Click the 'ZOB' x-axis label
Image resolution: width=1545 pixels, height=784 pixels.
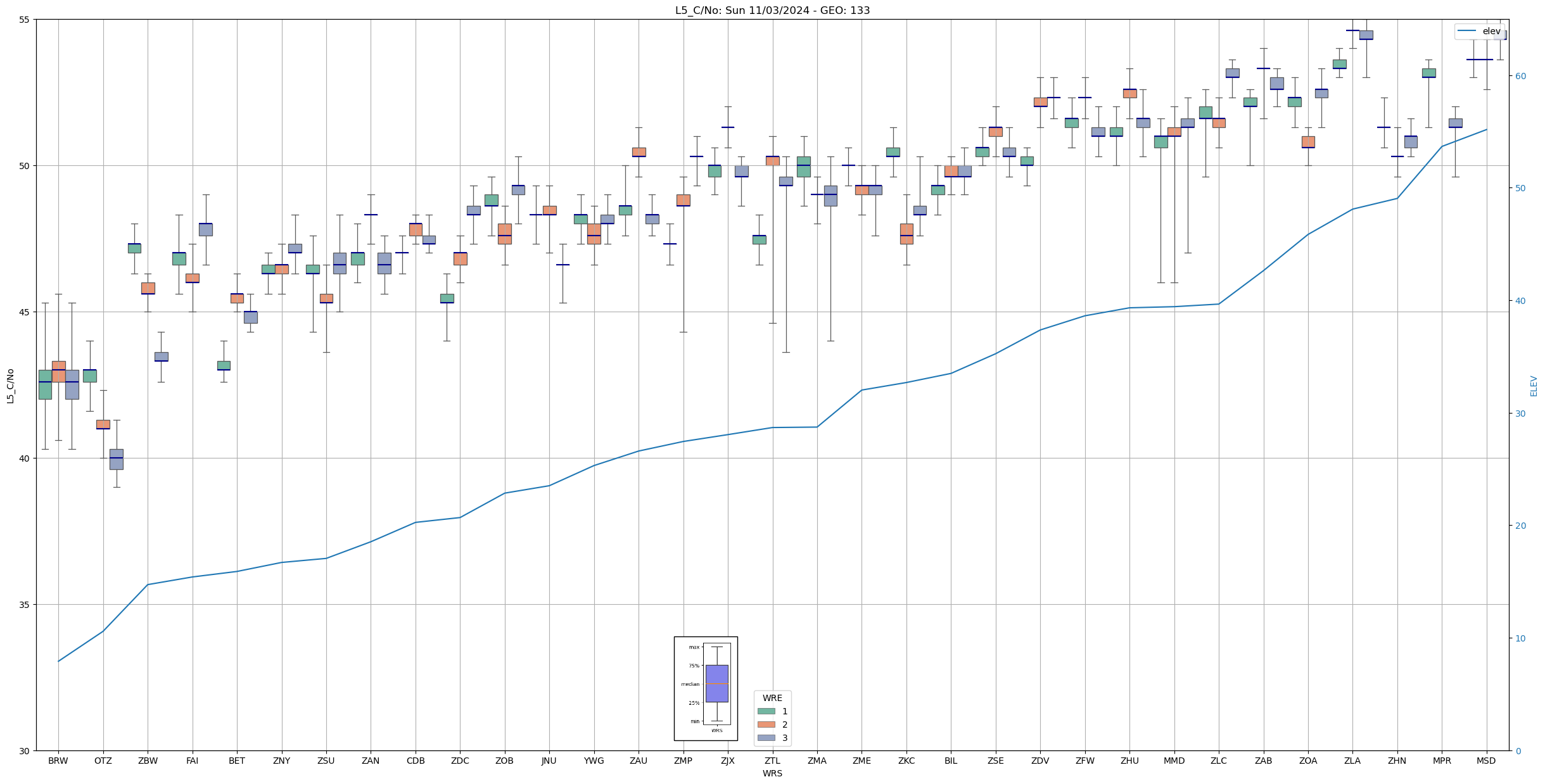tap(504, 761)
